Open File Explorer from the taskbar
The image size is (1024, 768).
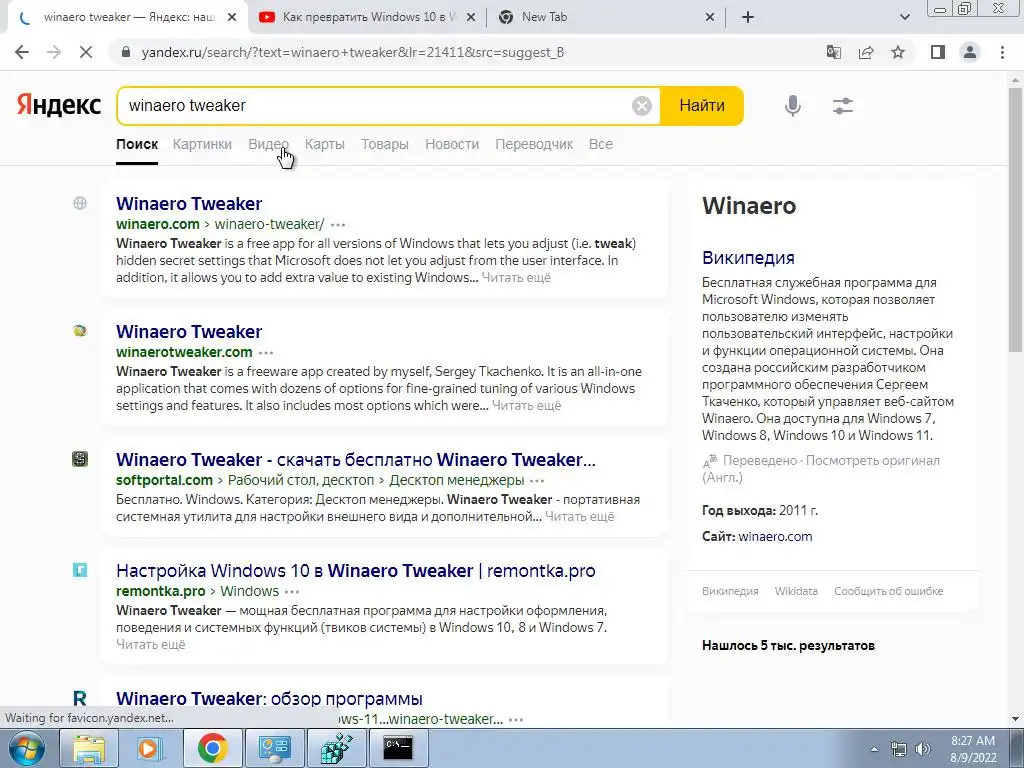[88, 748]
